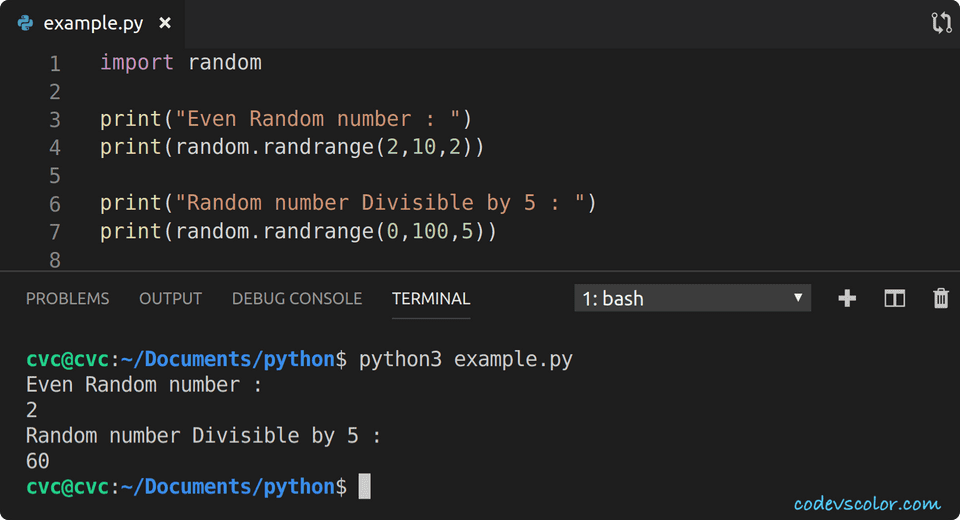Image resolution: width=960 pixels, height=520 pixels.
Task: Click the Python file icon on the example.py tab
Action: (25, 23)
